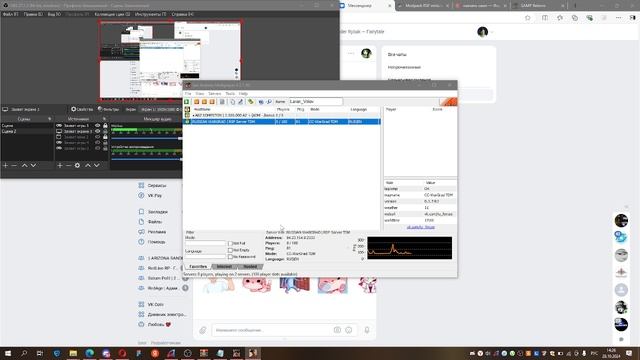Toggle lock on Захват игры 5 source
The height and width of the screenshot is (360, 640).
coord(105,126)
